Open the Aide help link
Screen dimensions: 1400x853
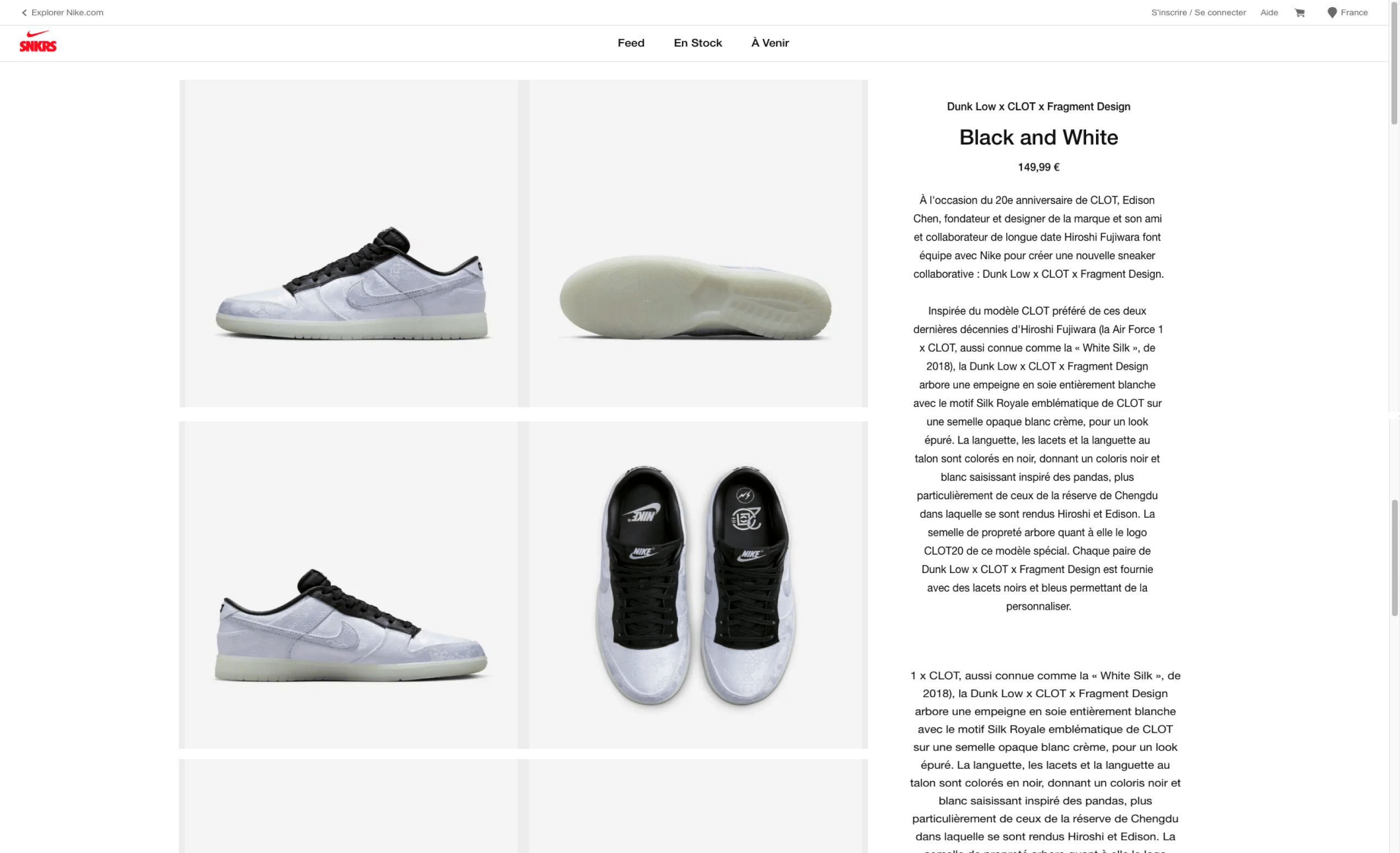click(1269, 13)
